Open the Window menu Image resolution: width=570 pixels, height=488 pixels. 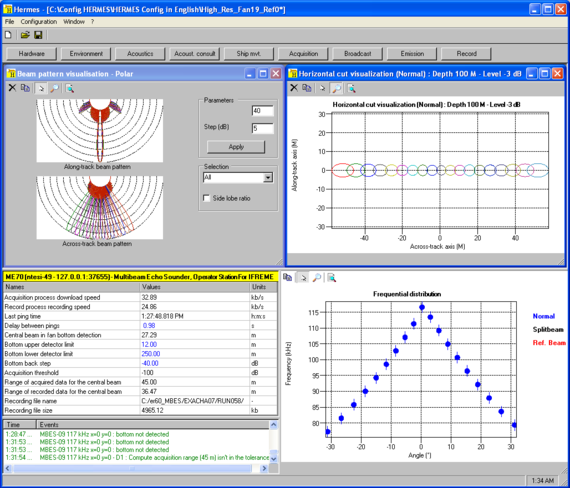click(x=74, y=21)
